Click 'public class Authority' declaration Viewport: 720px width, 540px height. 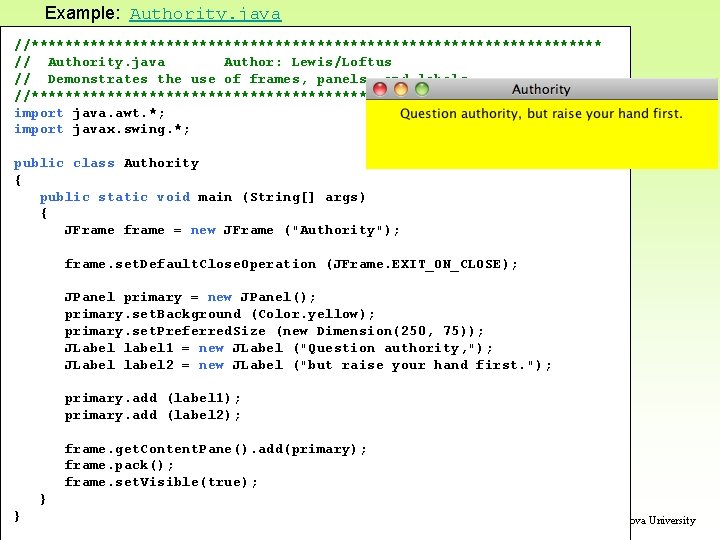coord(107,163)
